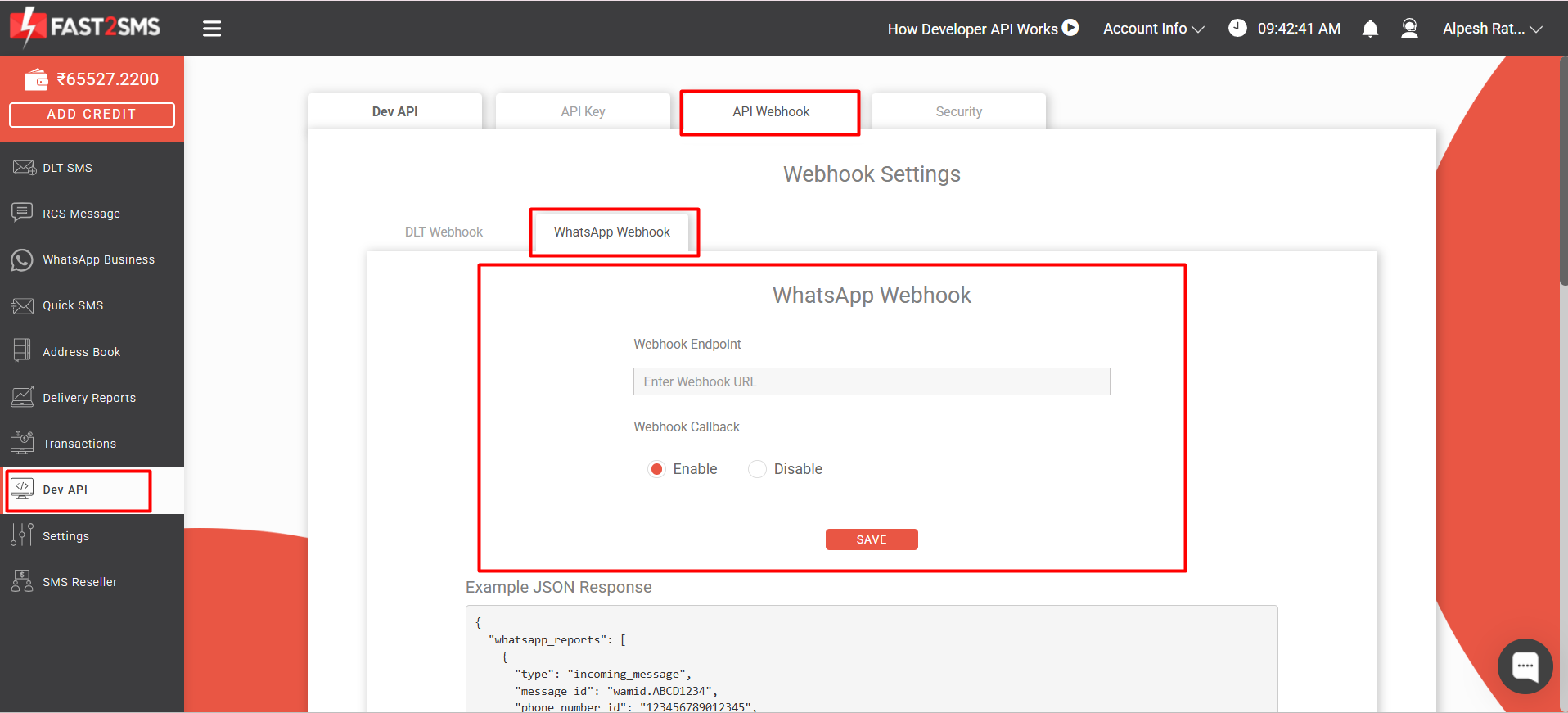This screenshot has width=1568, height=713.
Task: Click the "whatsapp_reports" line in JSON
Action: [x=556, y=640]
